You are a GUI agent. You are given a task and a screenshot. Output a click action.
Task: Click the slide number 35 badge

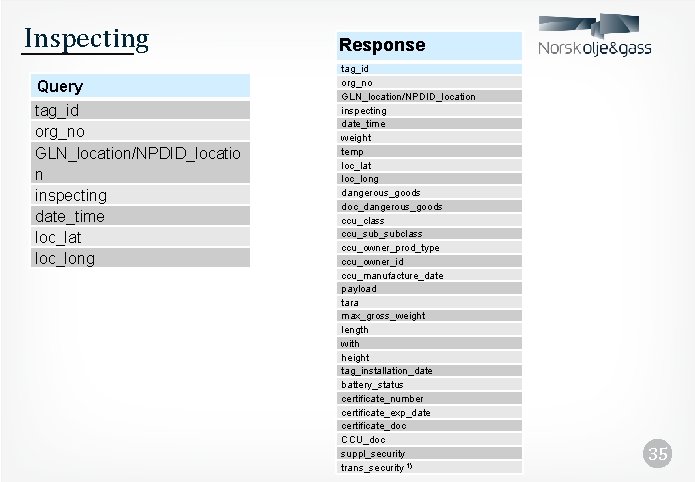657,453
